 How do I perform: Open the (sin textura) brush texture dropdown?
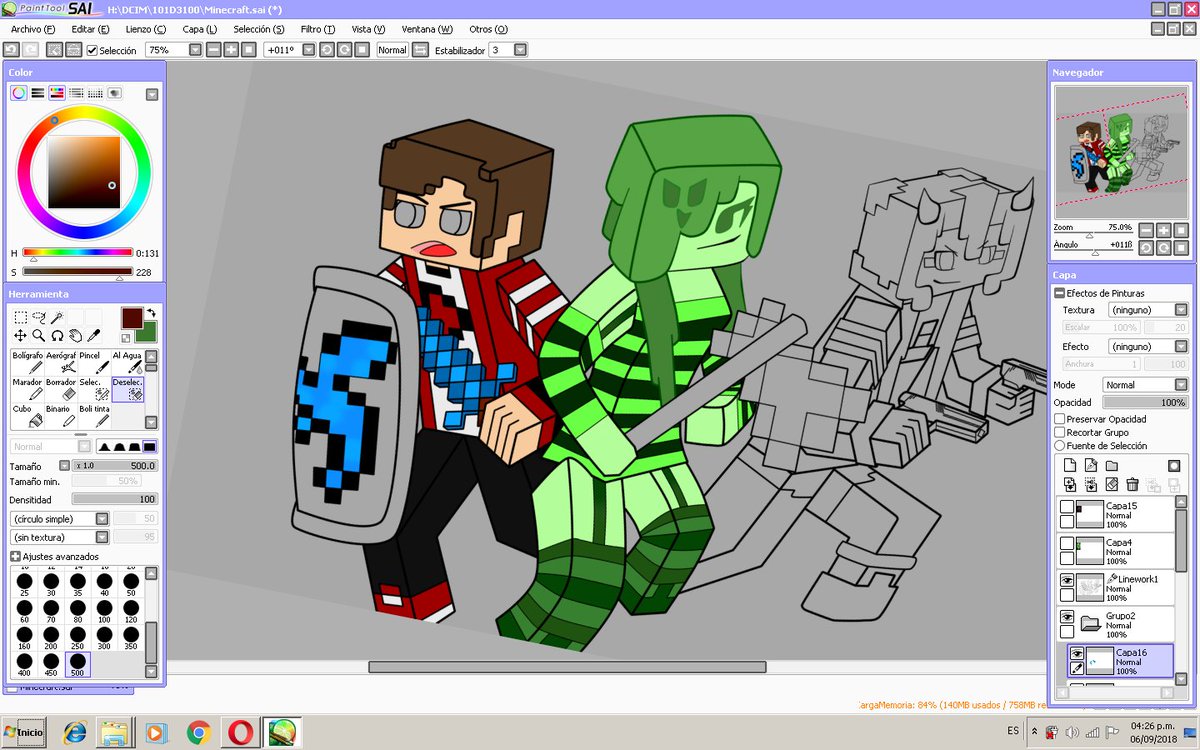point(102,537)
